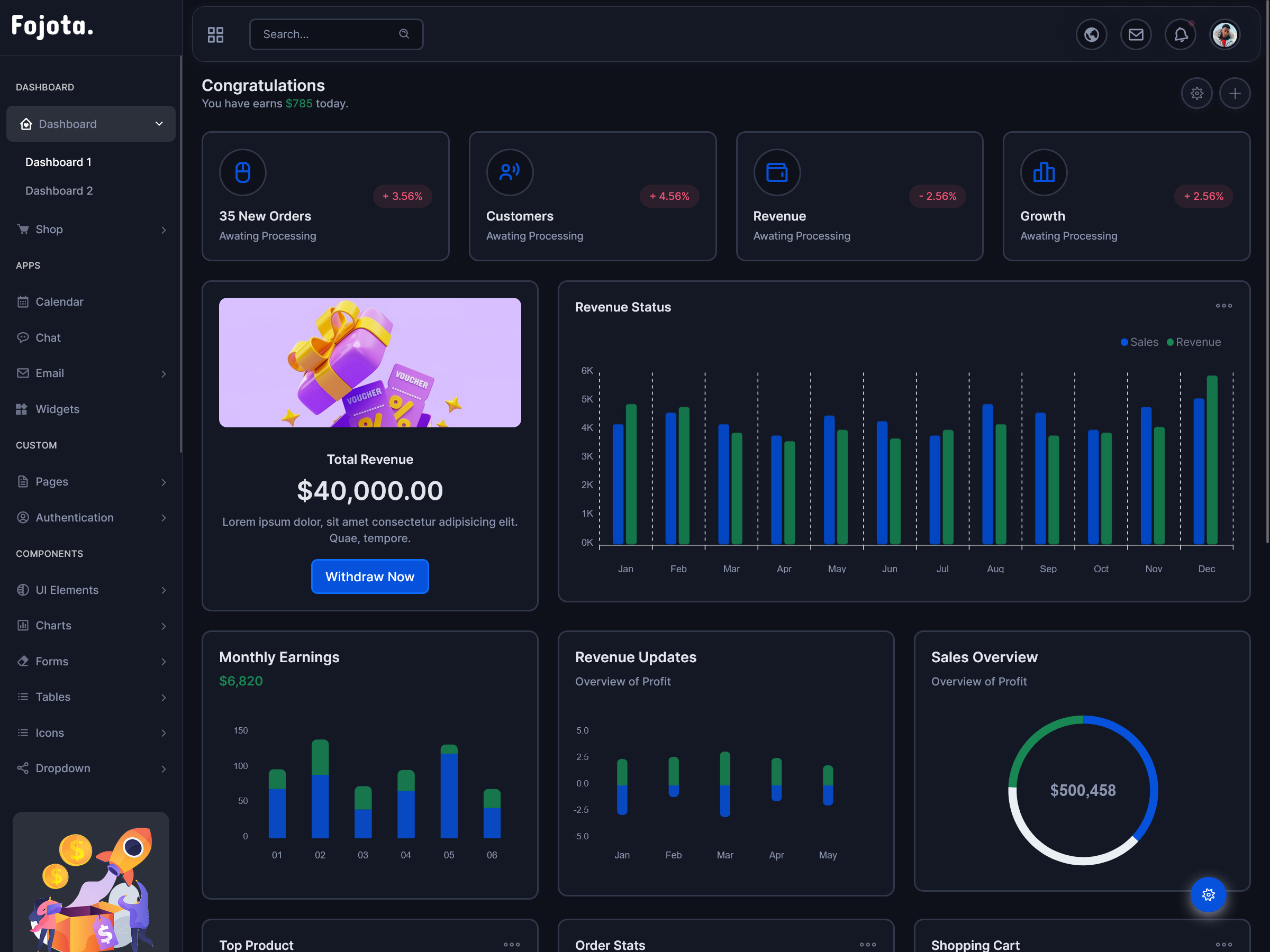
Task: Click the notification bell icon
Action: tap(1180, 34)
